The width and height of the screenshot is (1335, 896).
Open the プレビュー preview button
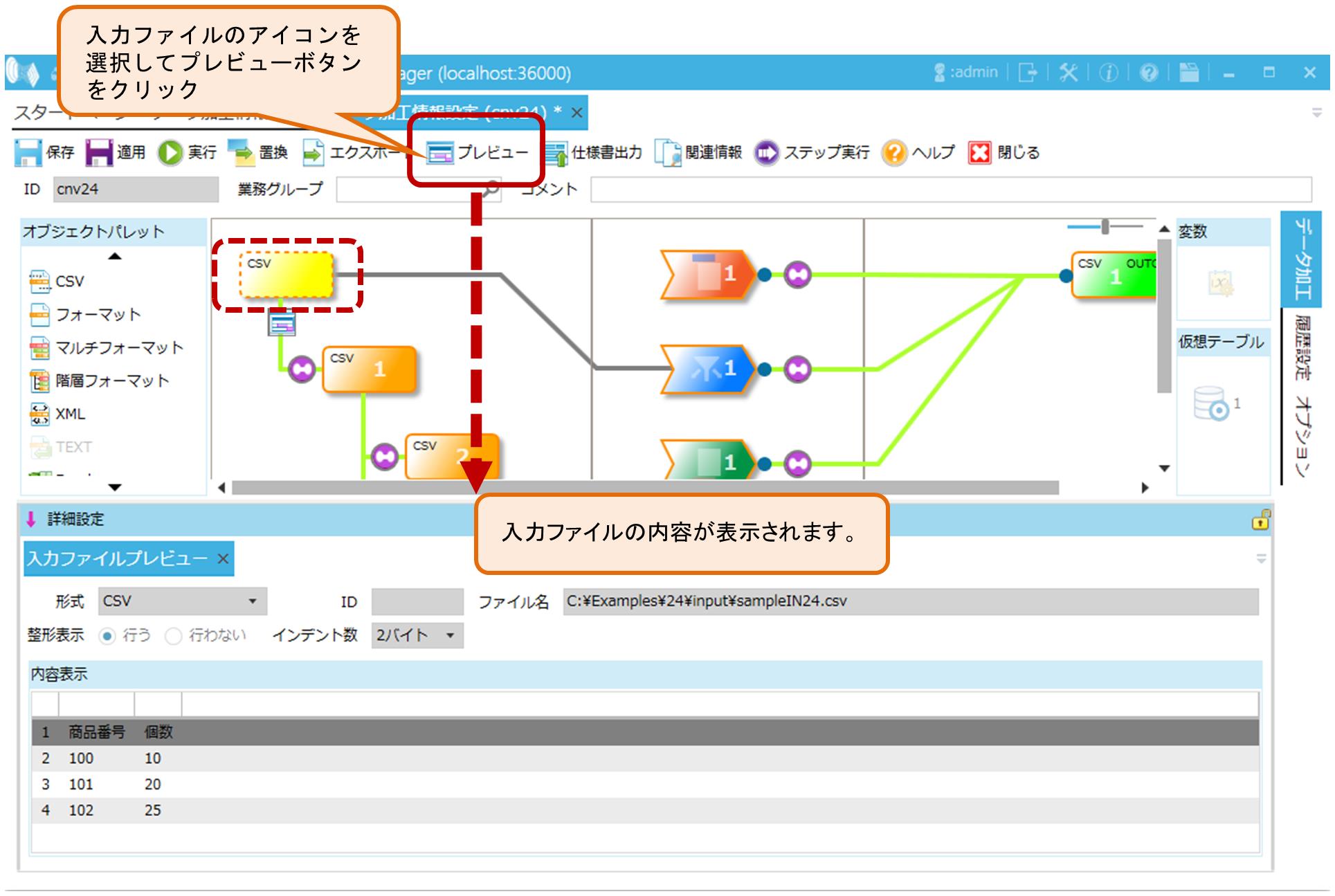click(x=477, y=152)
